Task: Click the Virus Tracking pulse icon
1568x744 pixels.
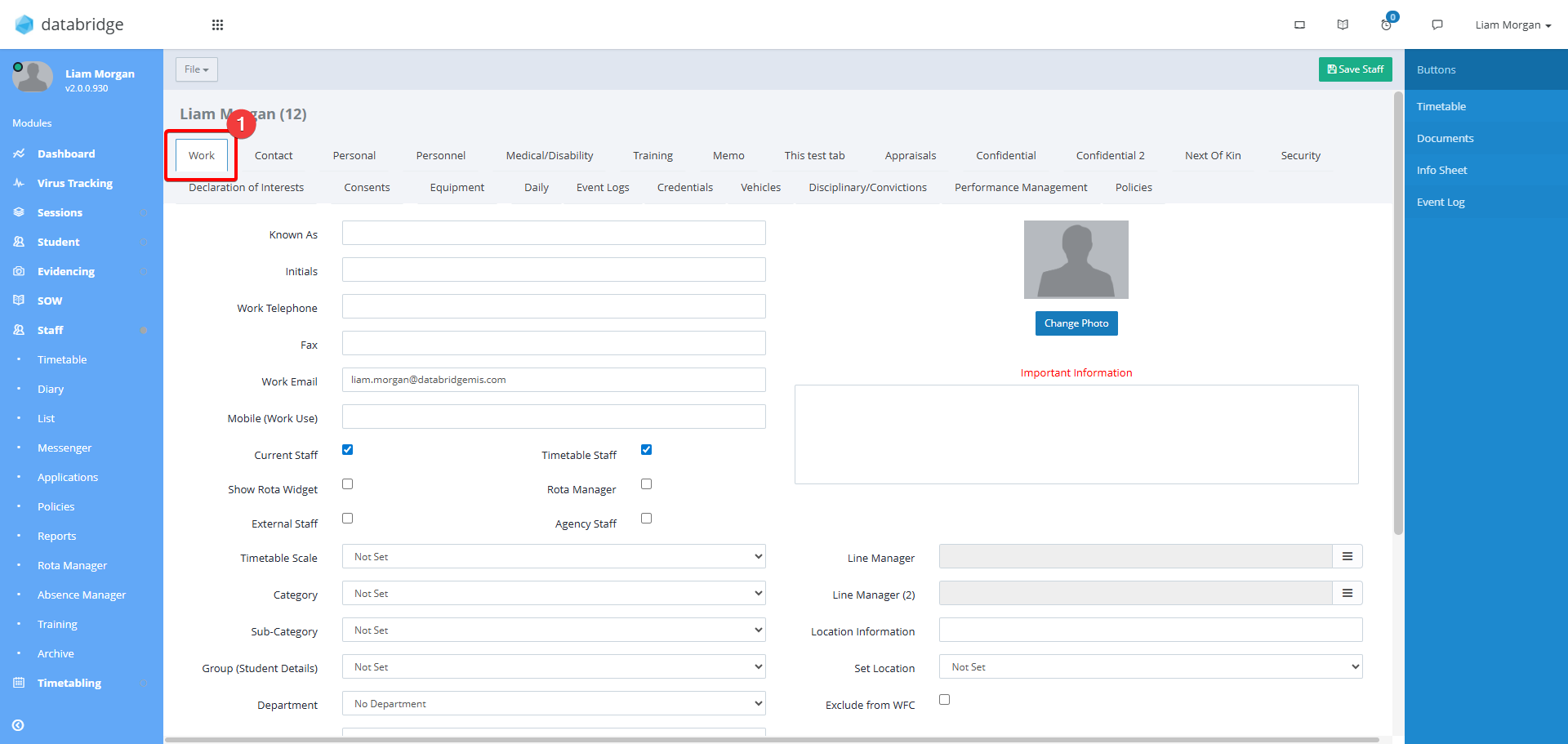Action: click(19, 183)
